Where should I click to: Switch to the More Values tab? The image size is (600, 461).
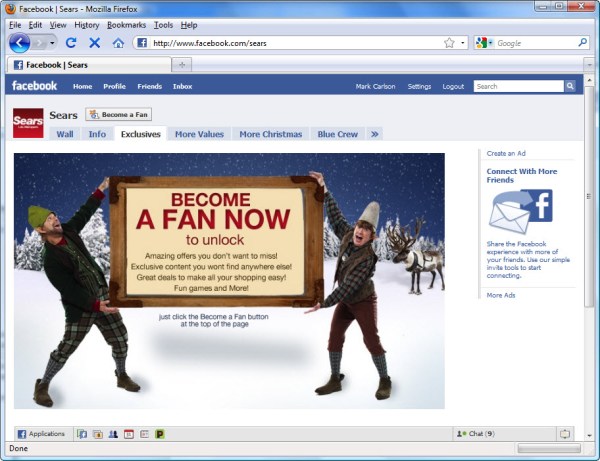199,134
